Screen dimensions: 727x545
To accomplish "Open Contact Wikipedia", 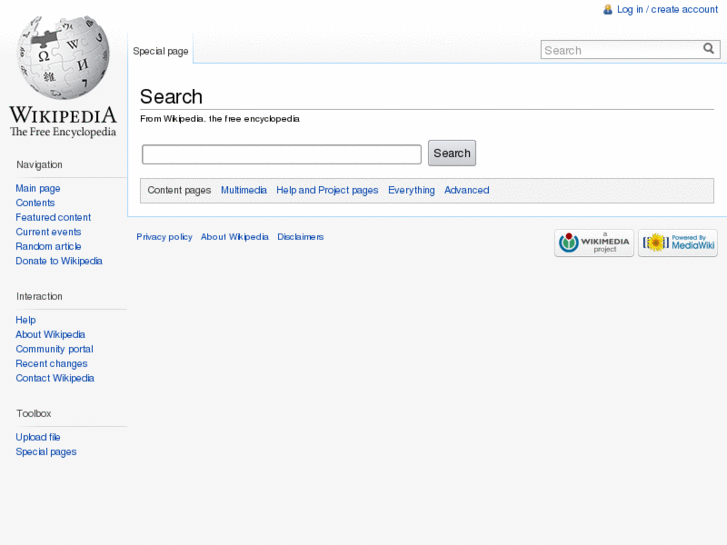I will click(55, 378).
